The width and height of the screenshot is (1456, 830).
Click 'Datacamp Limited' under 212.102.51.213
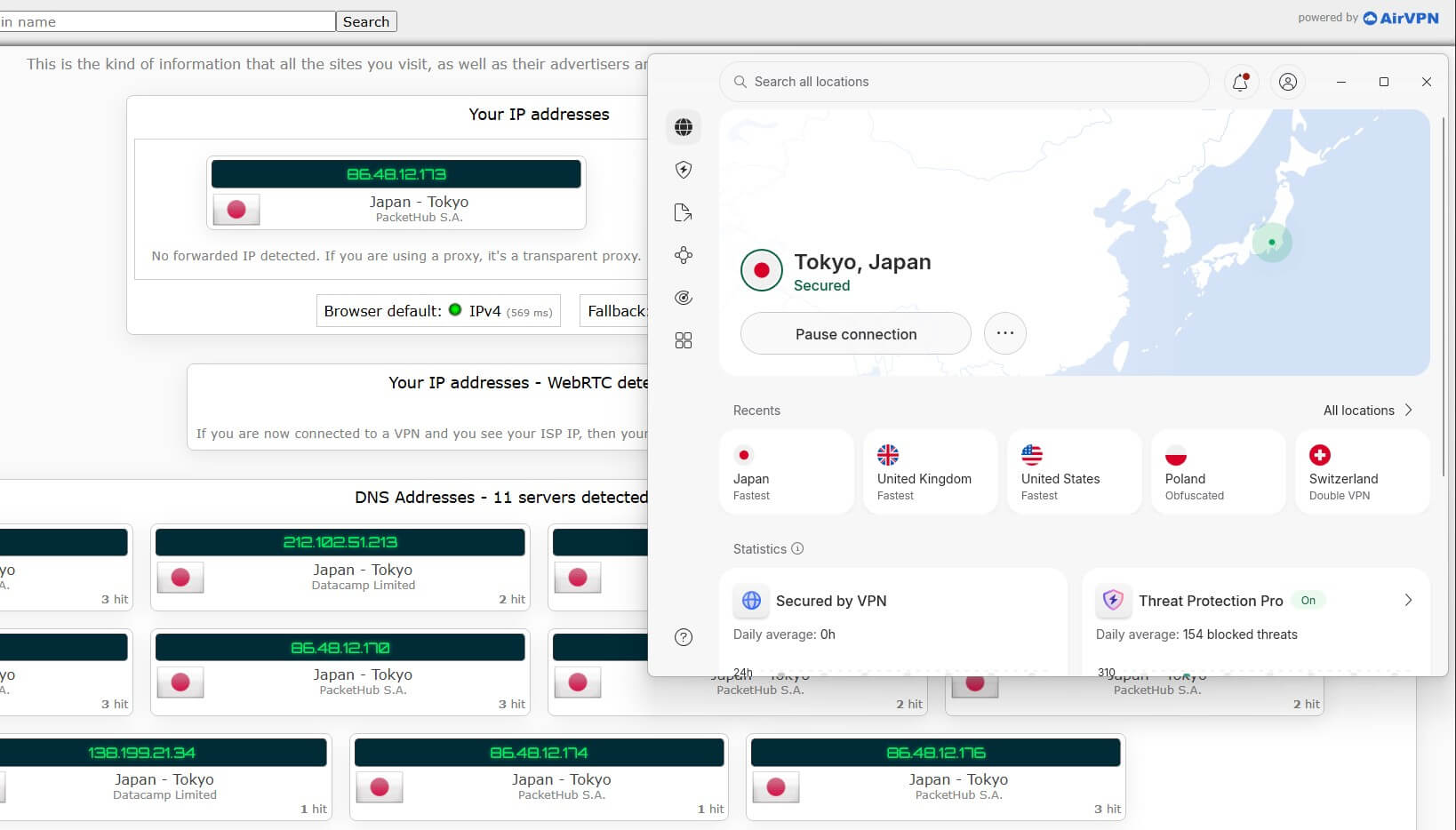(364, 585)
